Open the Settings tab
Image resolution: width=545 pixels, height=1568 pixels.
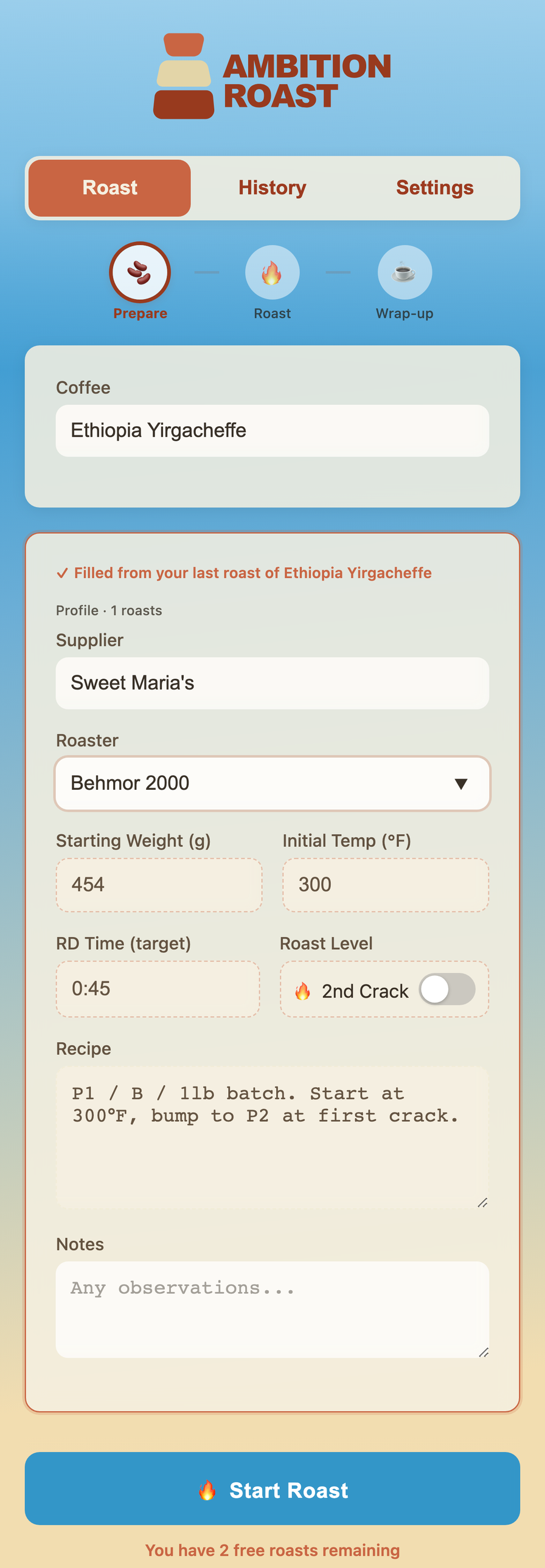(x=434, y=187)
